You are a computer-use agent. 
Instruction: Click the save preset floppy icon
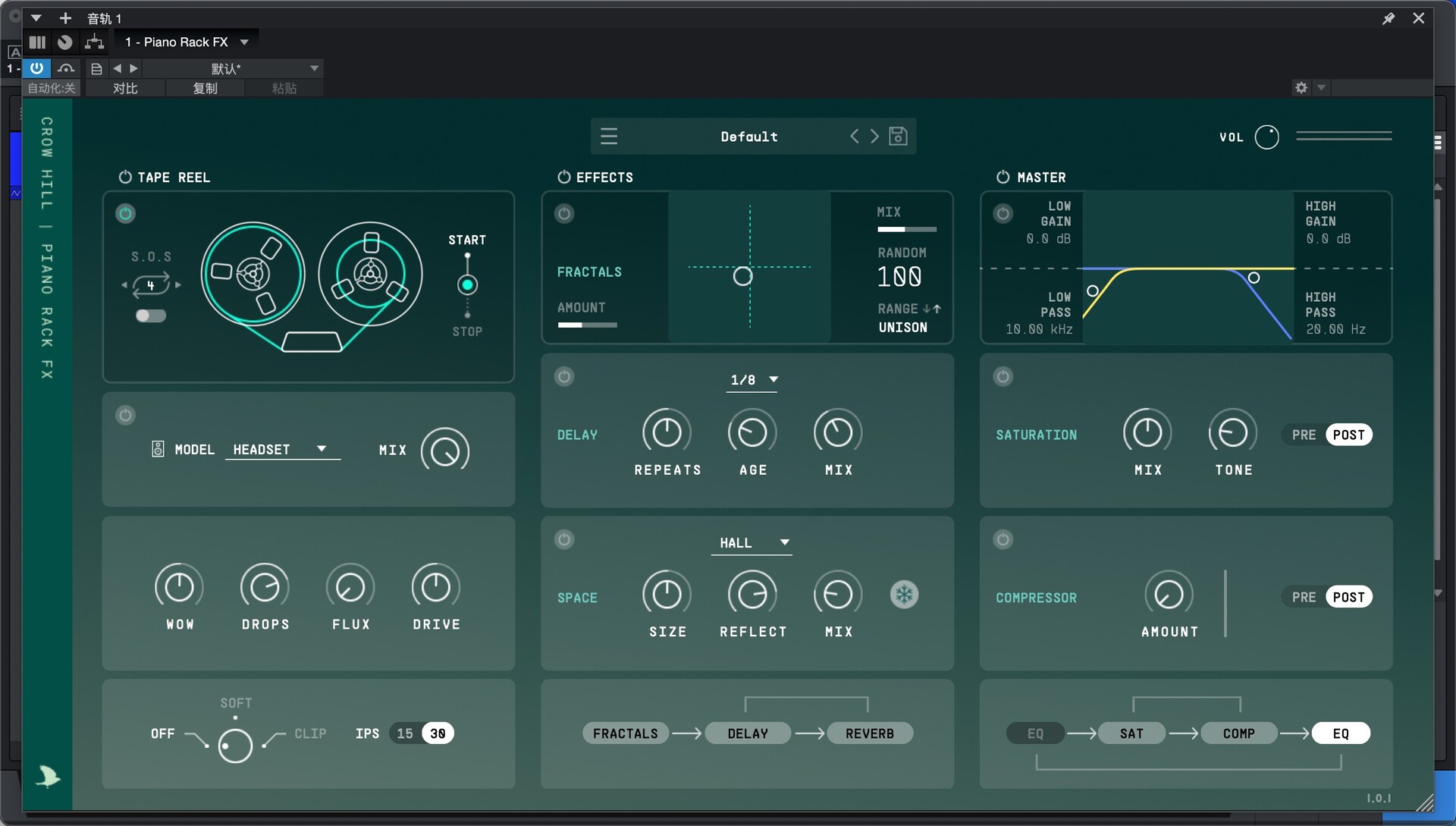(x=898, y=137)
